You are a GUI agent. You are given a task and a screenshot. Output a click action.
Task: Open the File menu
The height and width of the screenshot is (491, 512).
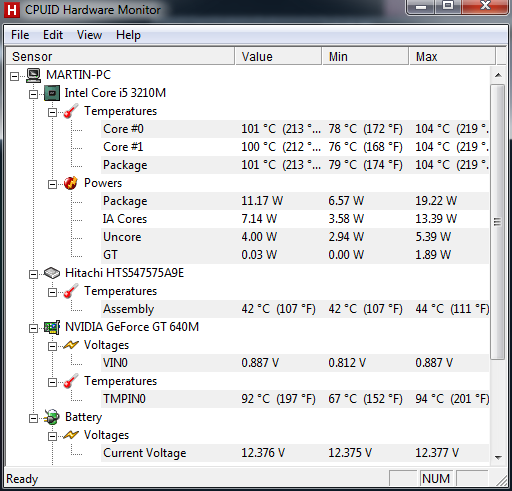click(20, 35)
